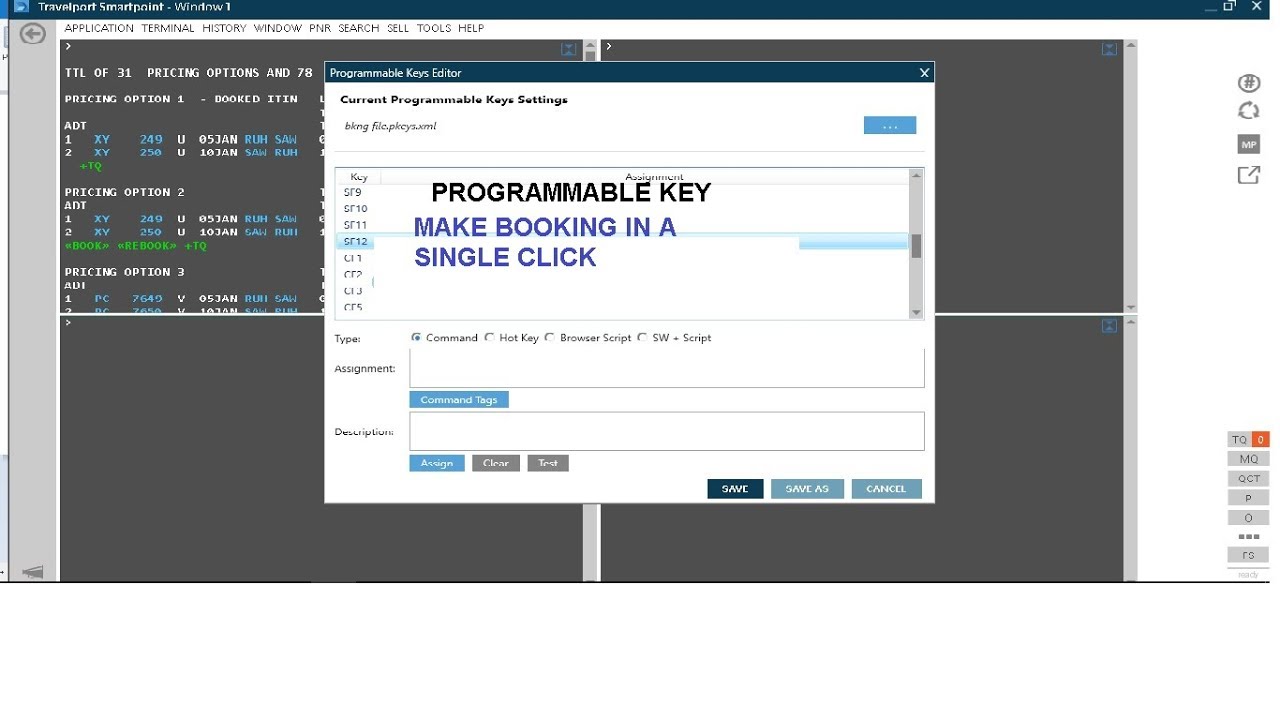Select the SF10 key row

(622, 209)
